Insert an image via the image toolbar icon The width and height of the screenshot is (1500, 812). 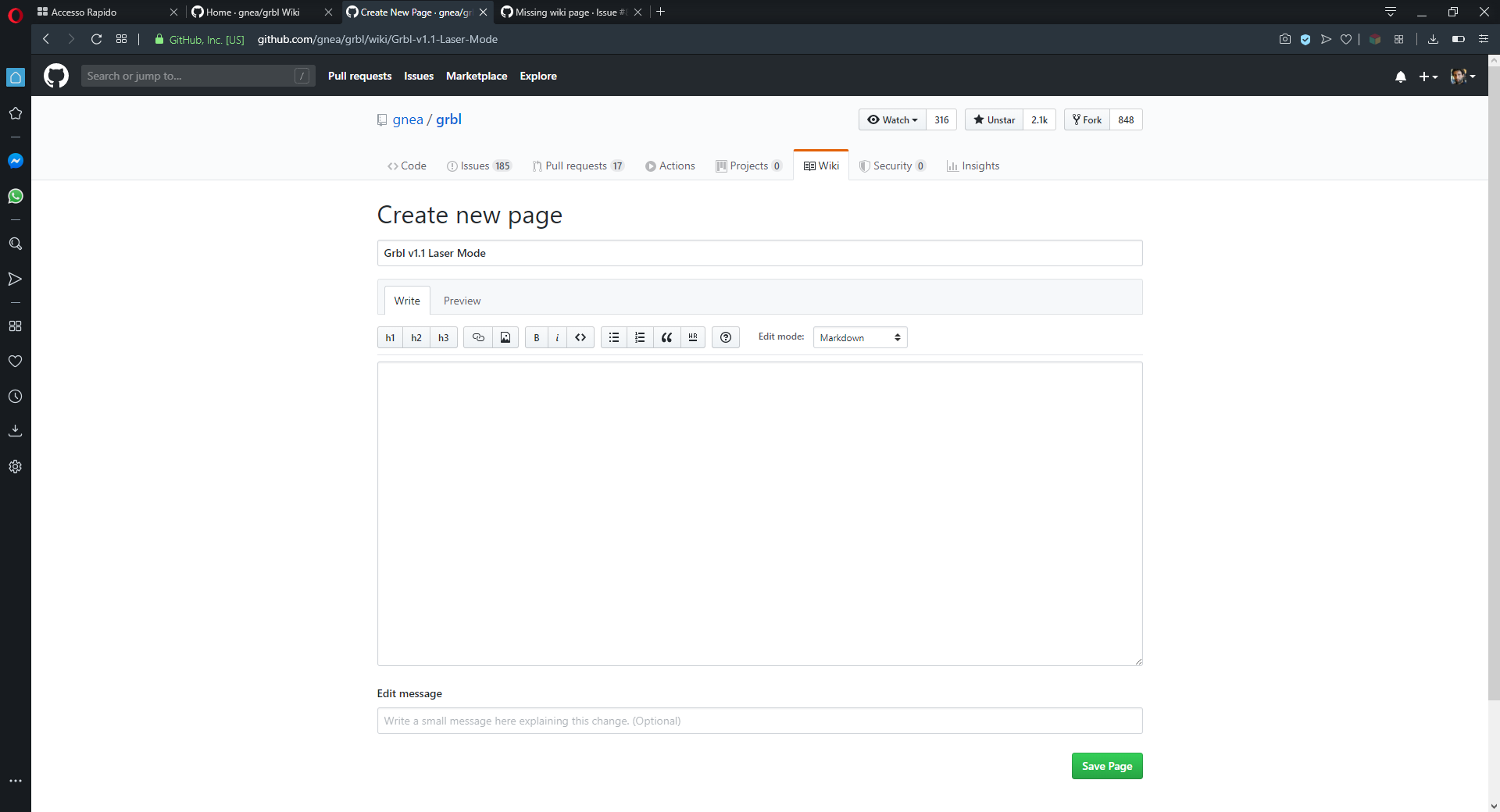505,337
